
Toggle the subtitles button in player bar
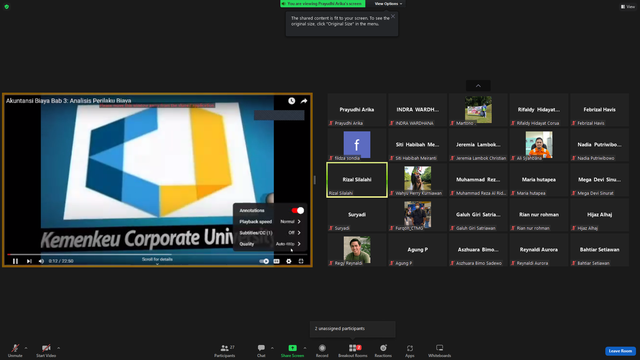(x=276, y=261)
